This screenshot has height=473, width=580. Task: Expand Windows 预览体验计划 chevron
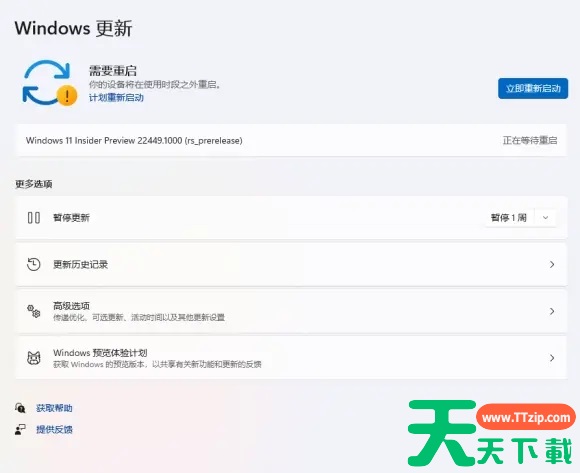552,358
